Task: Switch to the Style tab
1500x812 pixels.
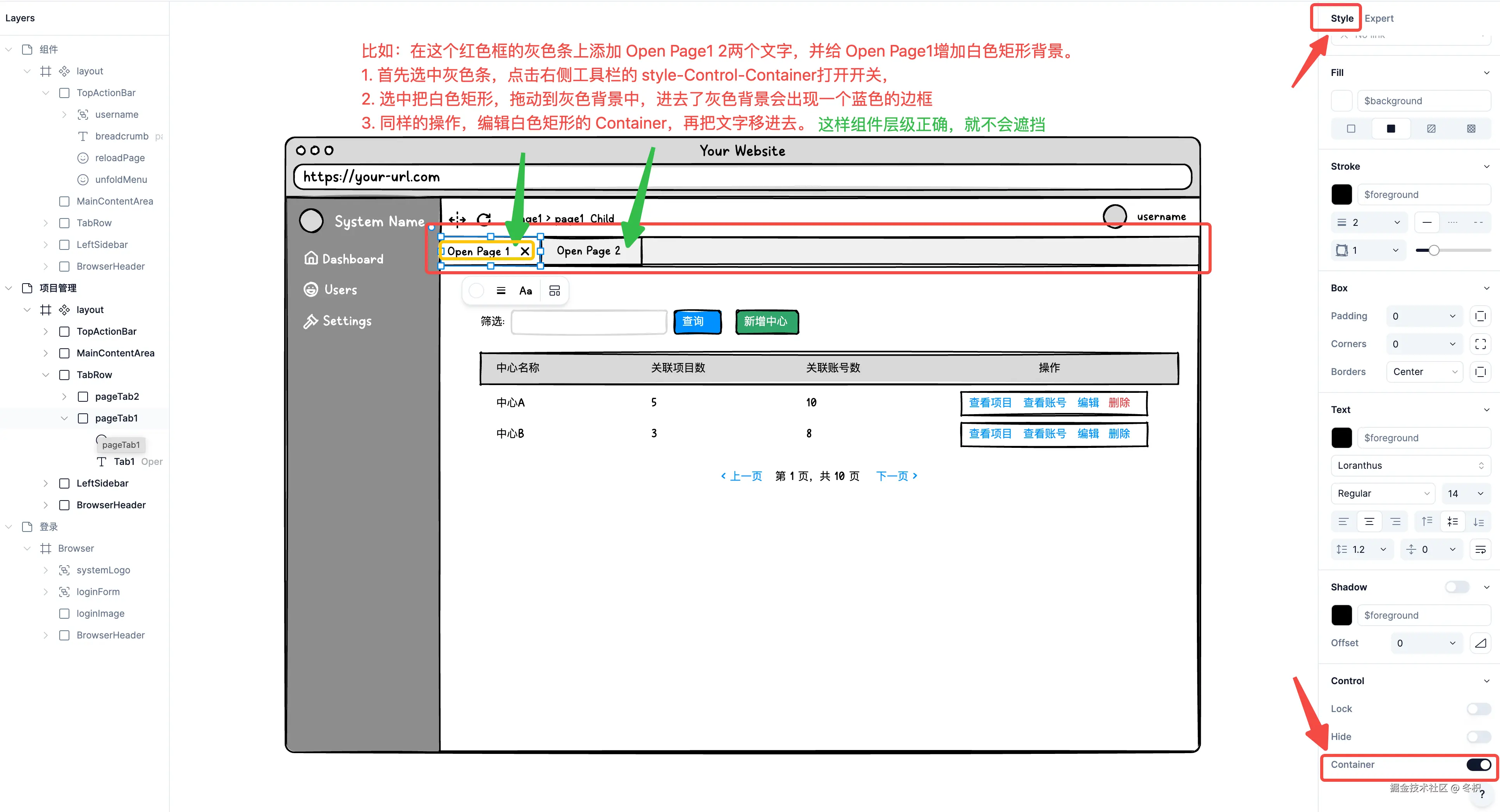Action: click(x=1341, y=18)
